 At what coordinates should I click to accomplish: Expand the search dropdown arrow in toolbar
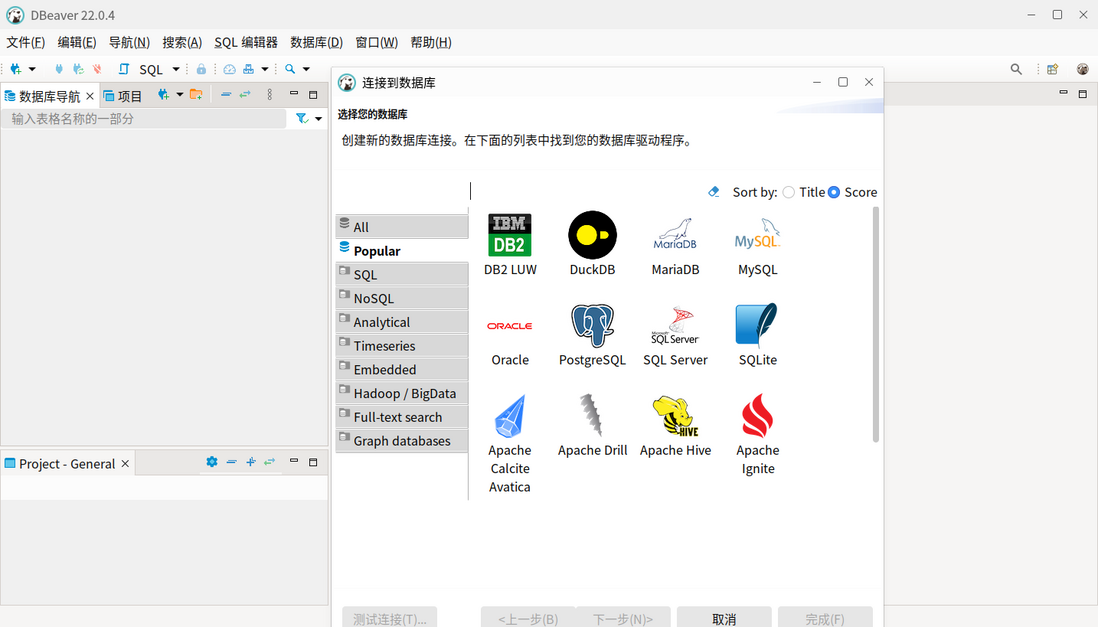[306, 69]
